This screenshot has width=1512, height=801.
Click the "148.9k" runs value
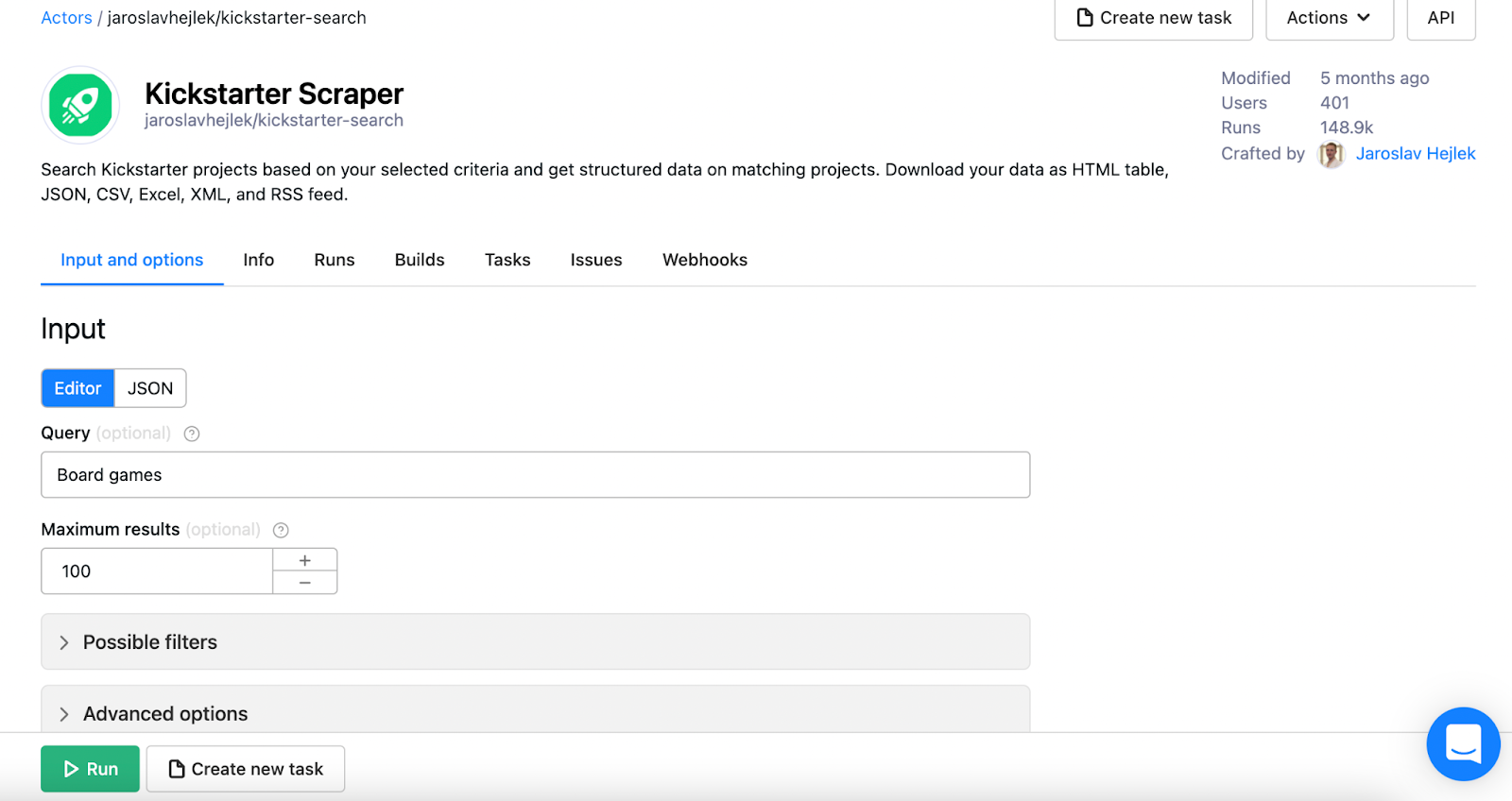(1347, 128)
